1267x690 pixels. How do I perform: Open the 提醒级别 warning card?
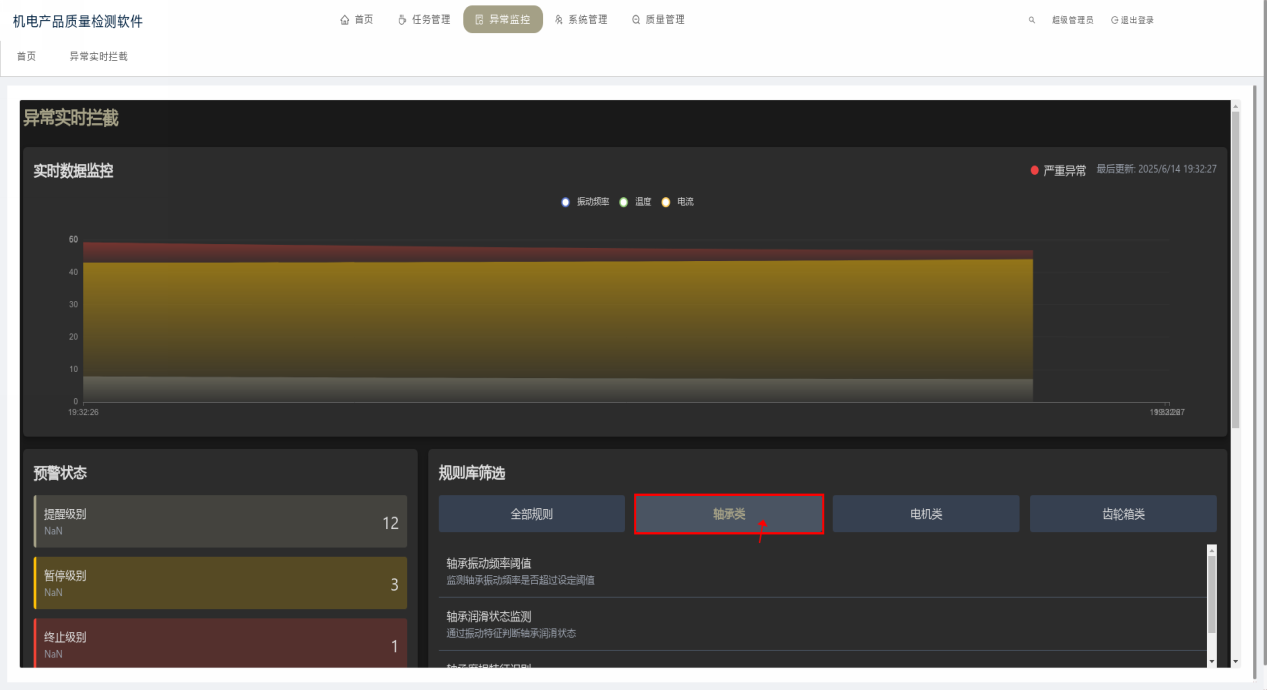[x=220, y=521]
